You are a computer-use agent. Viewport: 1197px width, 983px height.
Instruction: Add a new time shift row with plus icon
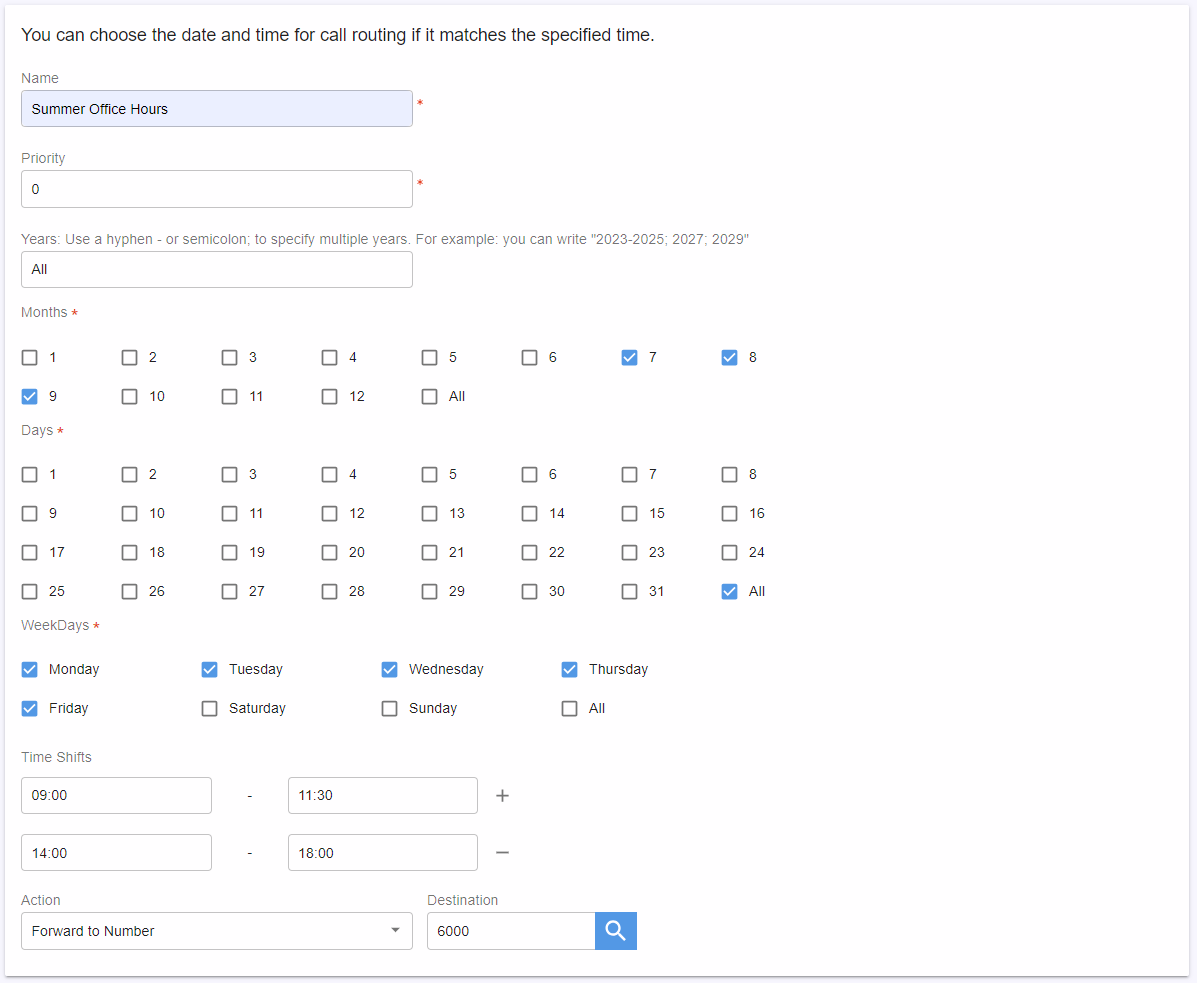tap(502, 795)
